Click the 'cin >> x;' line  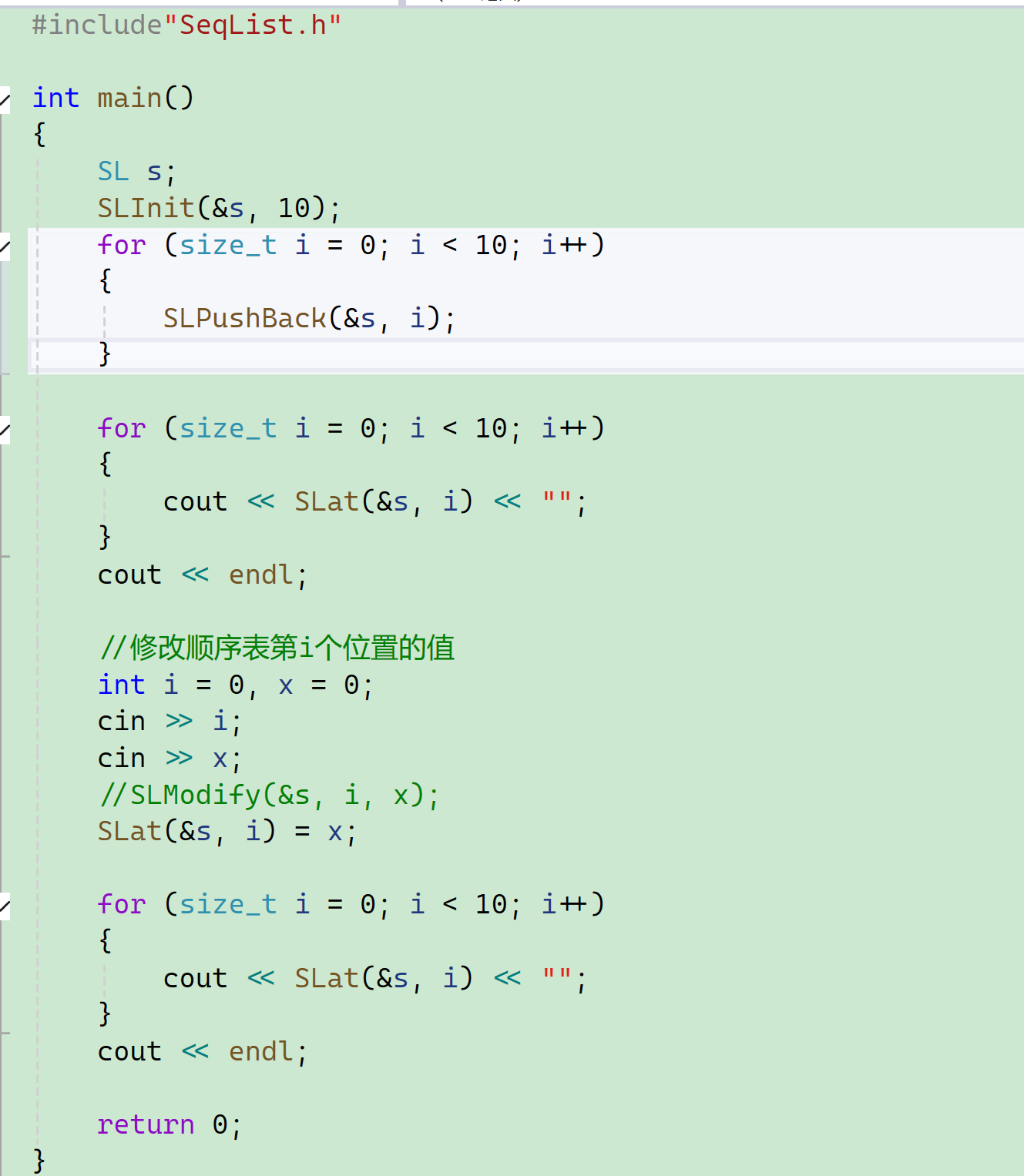pos(170,759)
